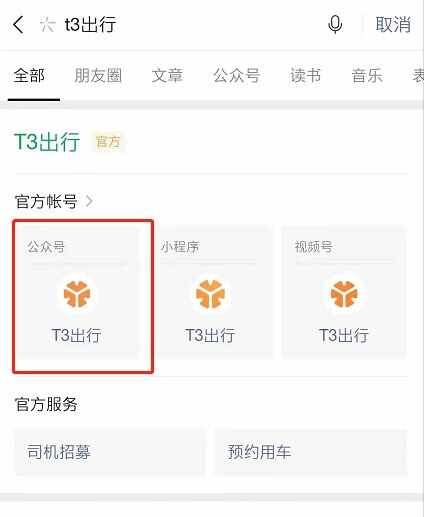Tap the back arrow icon

[19, 25]
